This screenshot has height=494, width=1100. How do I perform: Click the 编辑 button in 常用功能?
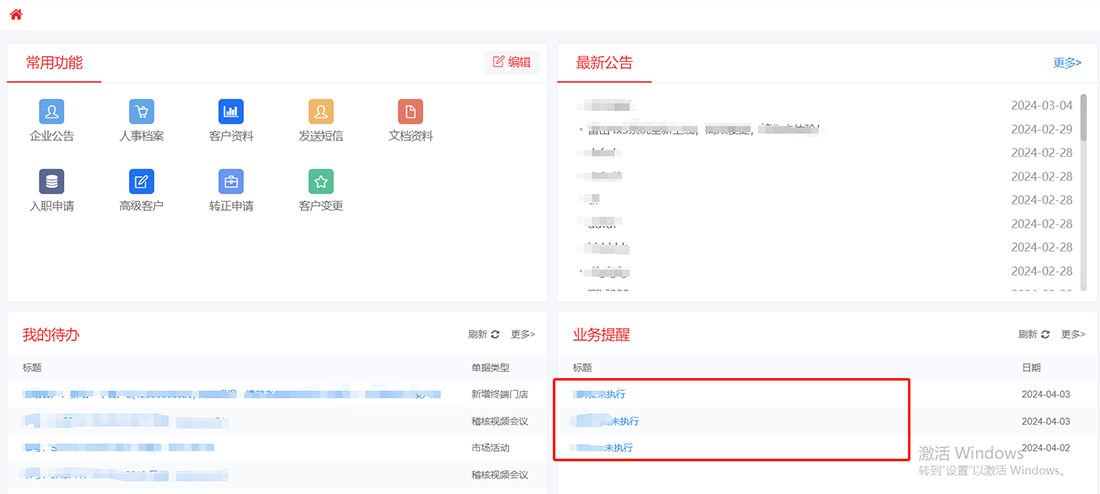click(511, 62)
